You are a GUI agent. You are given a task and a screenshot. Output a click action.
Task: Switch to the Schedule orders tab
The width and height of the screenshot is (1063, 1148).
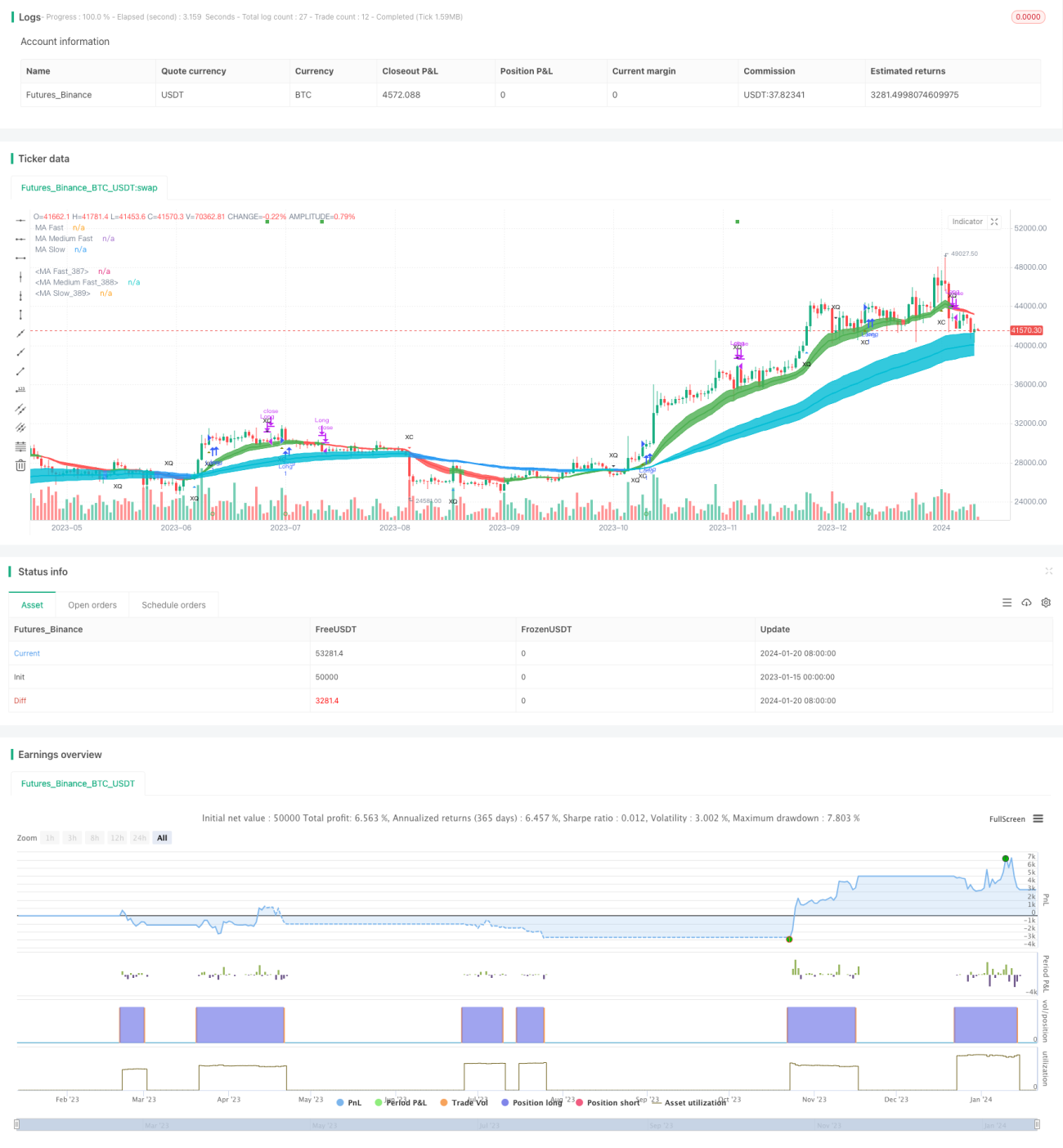[173, 605]
